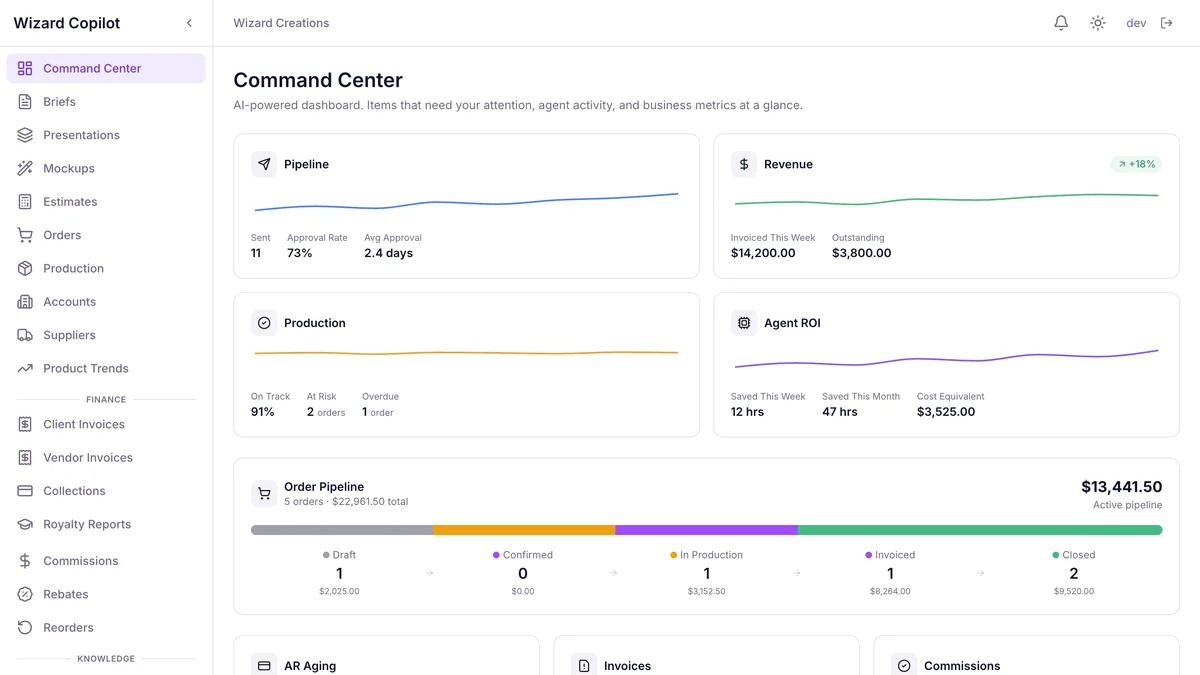Click the Rebates percent badge icon
This screenshot has height=675, width=1200.
tap(25, 594)
